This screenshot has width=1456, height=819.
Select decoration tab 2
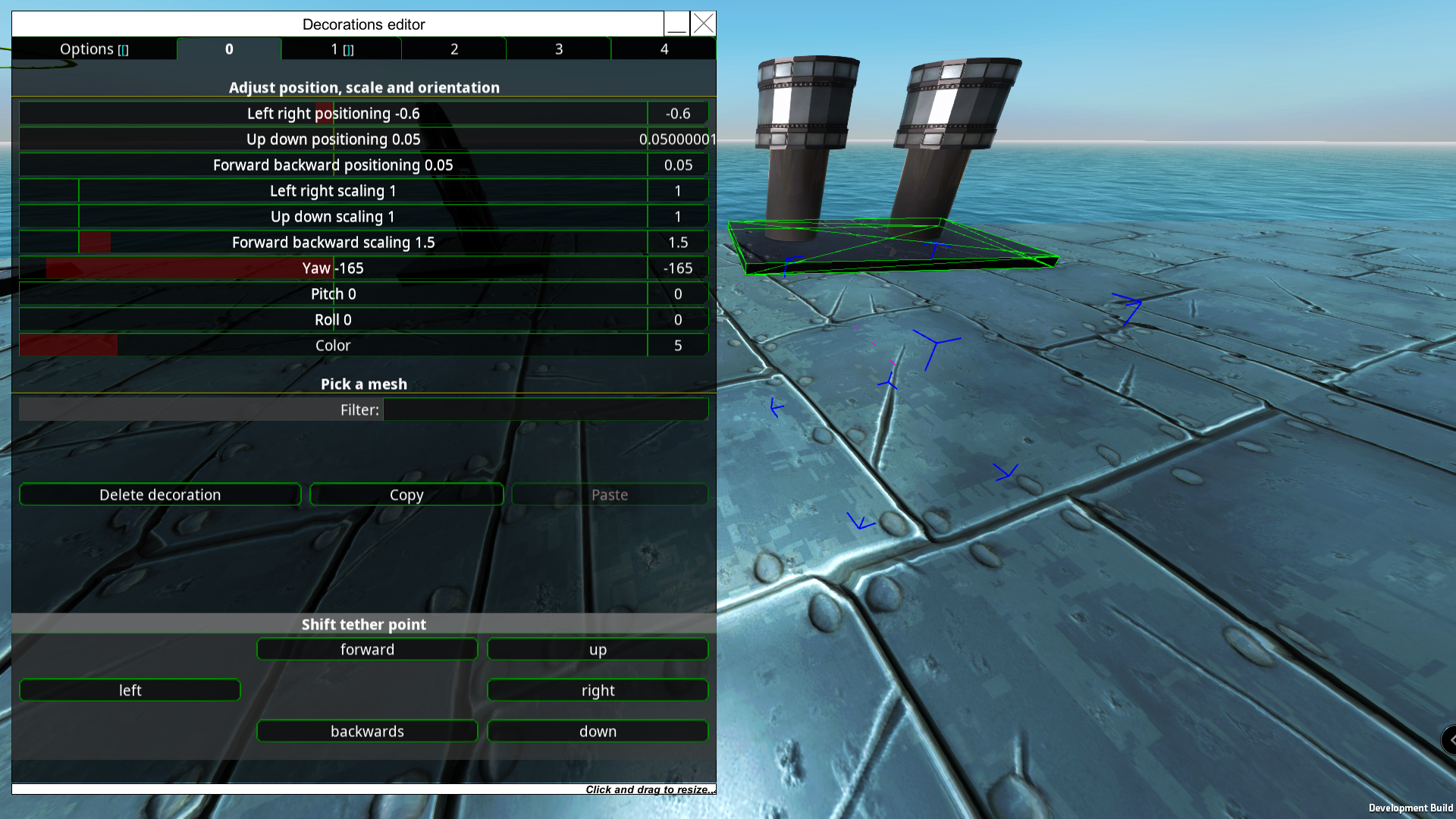[454, 49]
